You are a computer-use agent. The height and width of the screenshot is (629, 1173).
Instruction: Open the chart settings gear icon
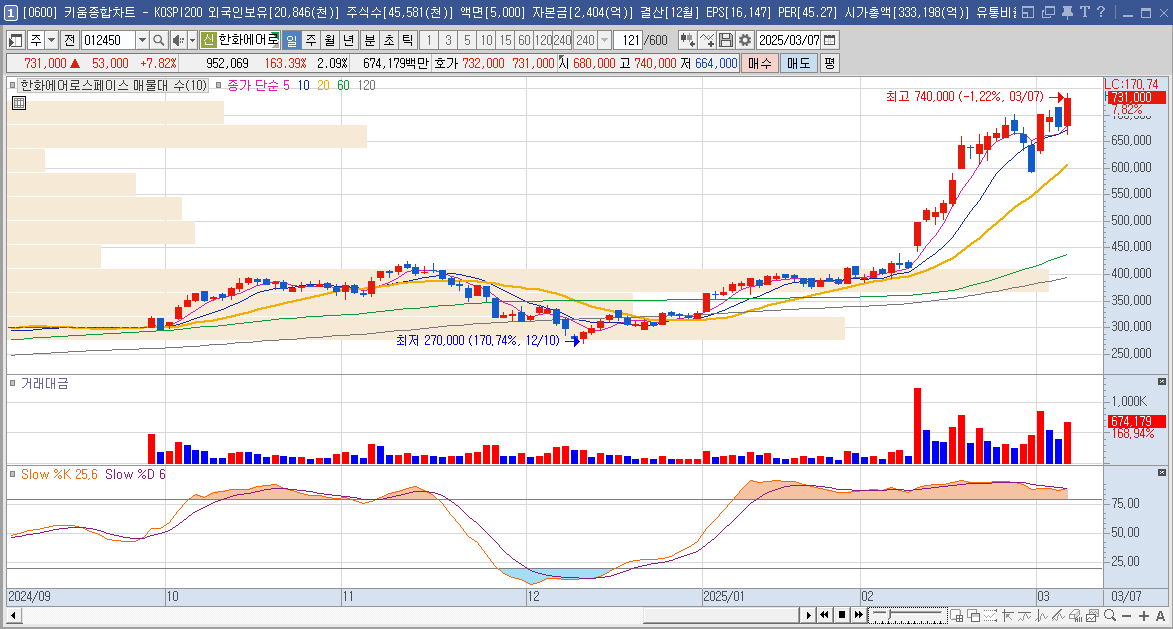click(744, 40)
